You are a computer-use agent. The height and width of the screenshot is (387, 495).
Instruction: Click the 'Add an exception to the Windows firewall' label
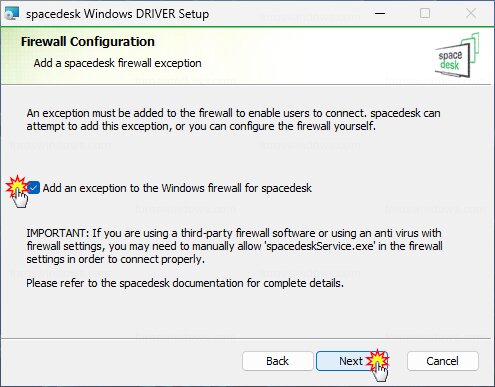pos(177,188)
